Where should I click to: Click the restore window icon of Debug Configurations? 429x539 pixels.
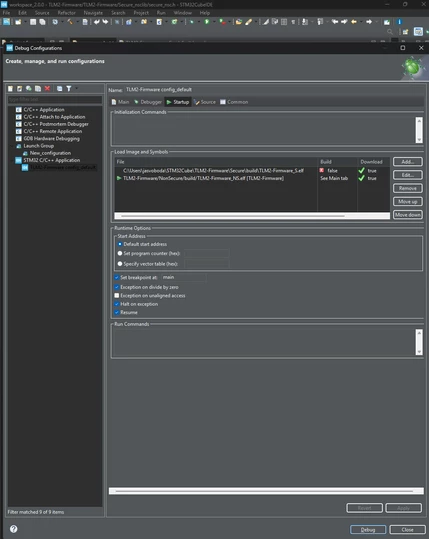[403, 48]
